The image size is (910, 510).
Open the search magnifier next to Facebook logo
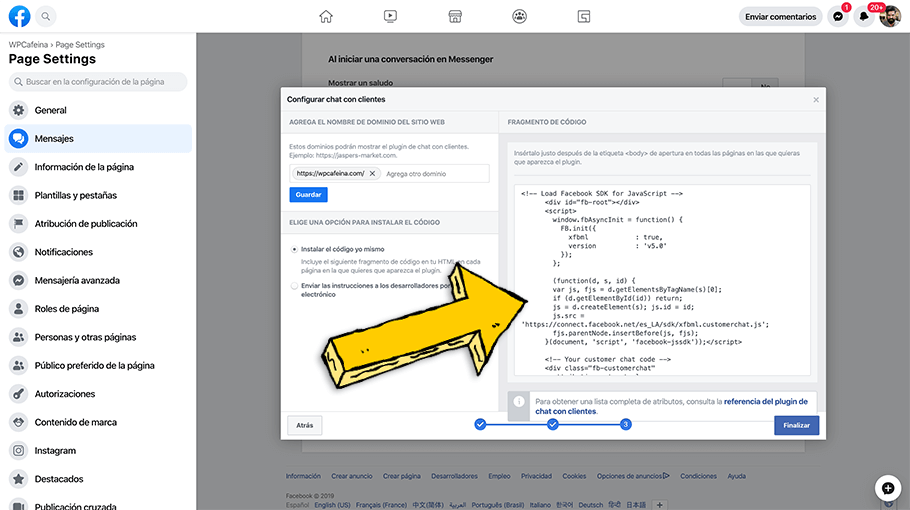point(46,16)
